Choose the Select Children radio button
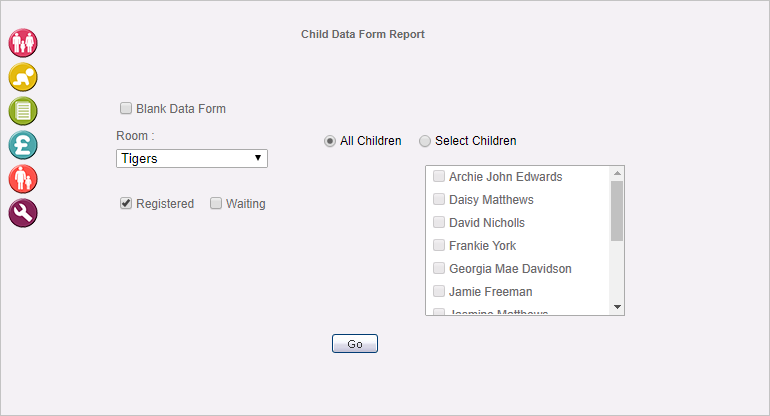 click(425, 141)
